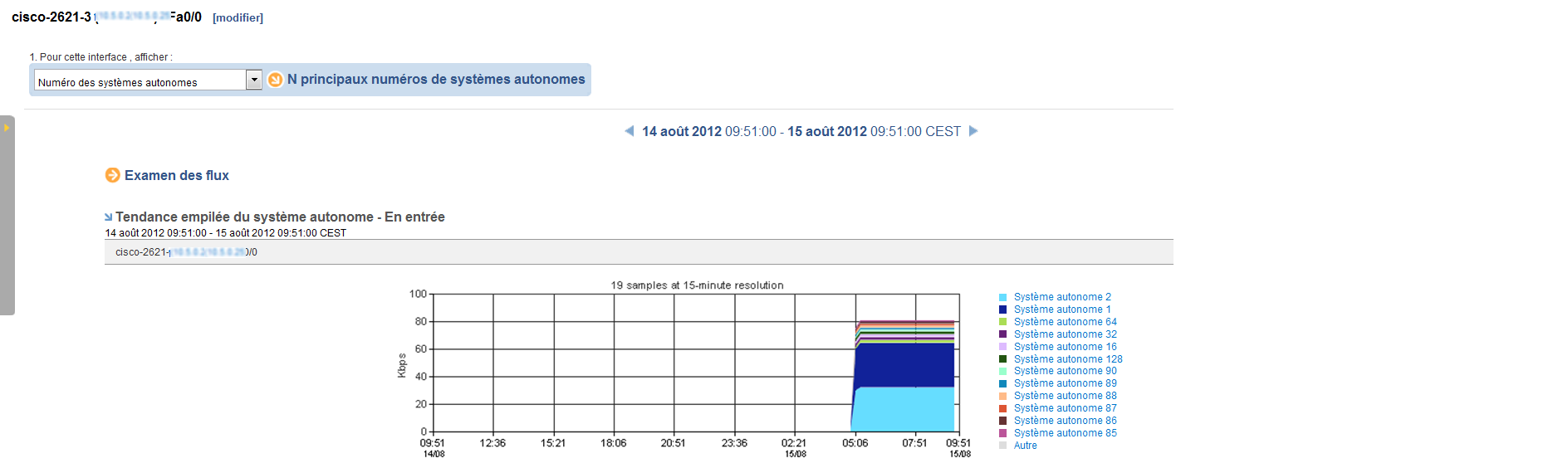Click the red swatch for Système autonome 87
The height and width of the screenshot is (463, 1568).
[1003, 408]
